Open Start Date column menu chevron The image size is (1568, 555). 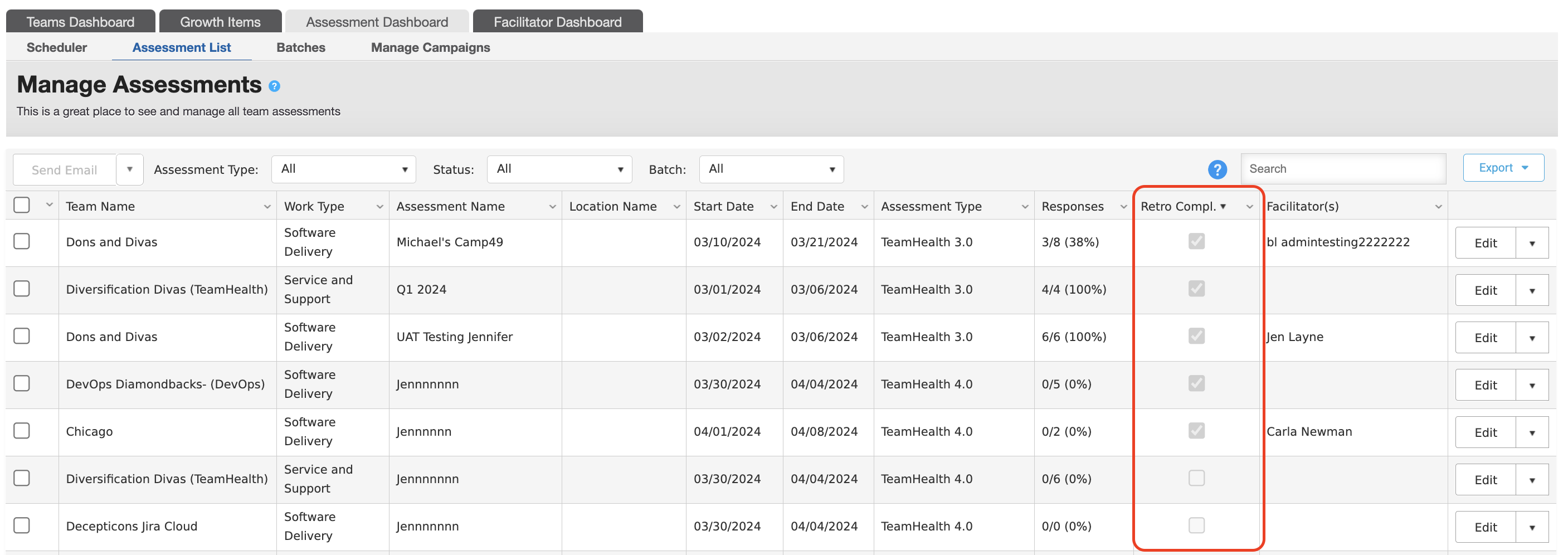(x=773, y=206)
